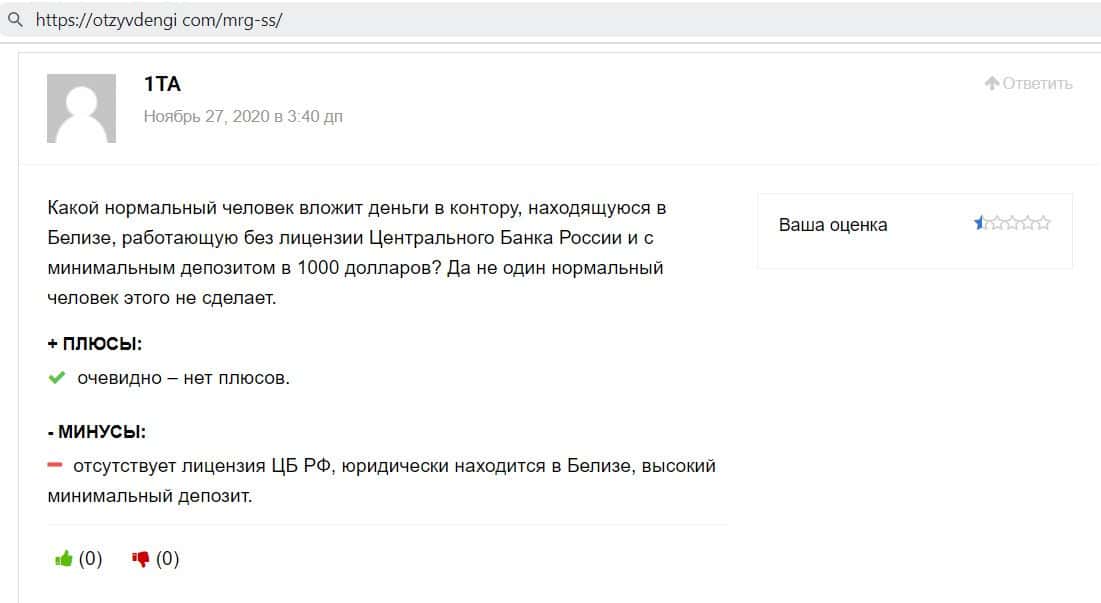
Task: Click the search magnifier icon in address bar
Action: pyautogui.click(x=14, y=19)
